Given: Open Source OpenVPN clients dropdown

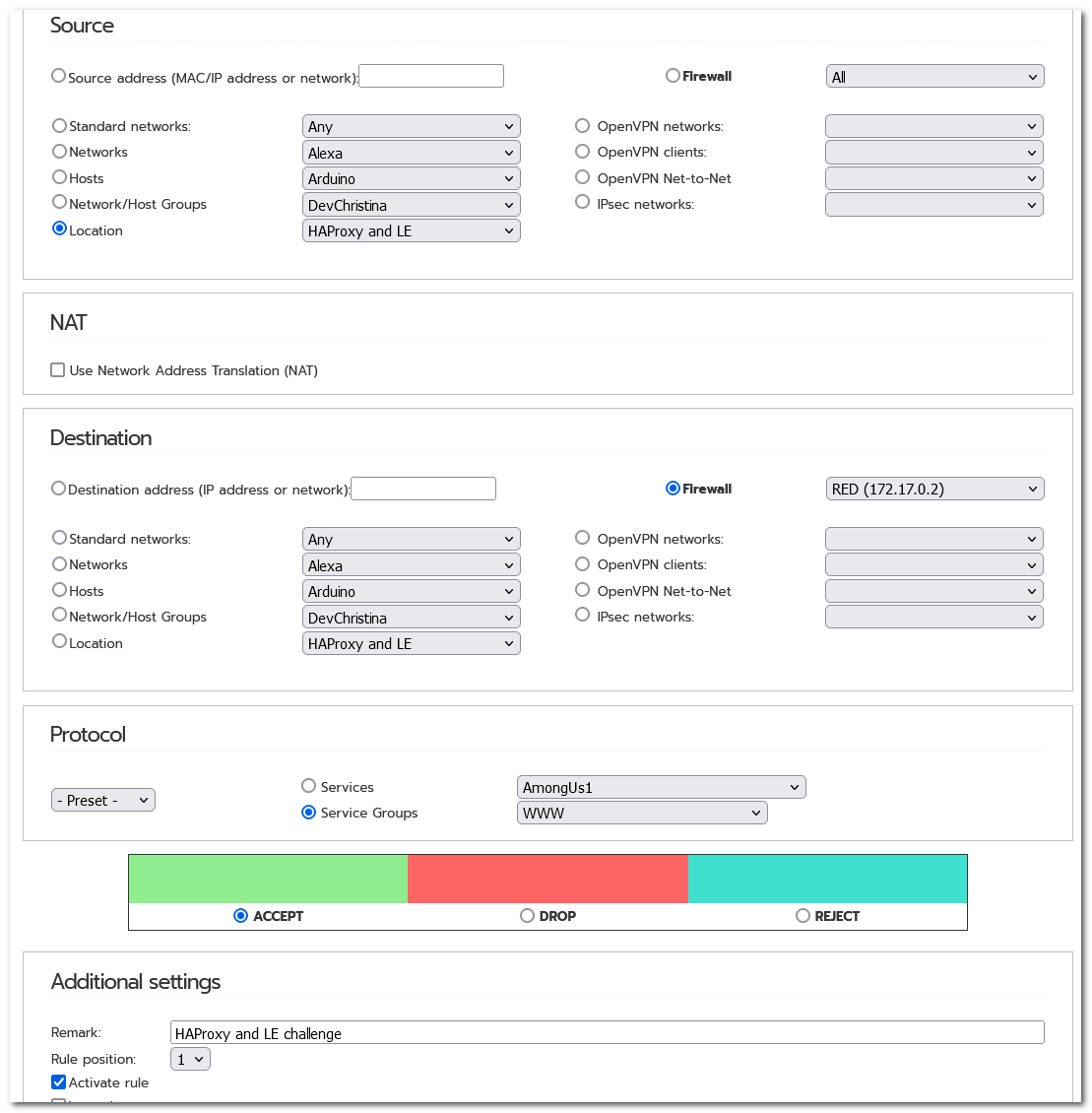Looking at the screenshot, I should 933,153.
